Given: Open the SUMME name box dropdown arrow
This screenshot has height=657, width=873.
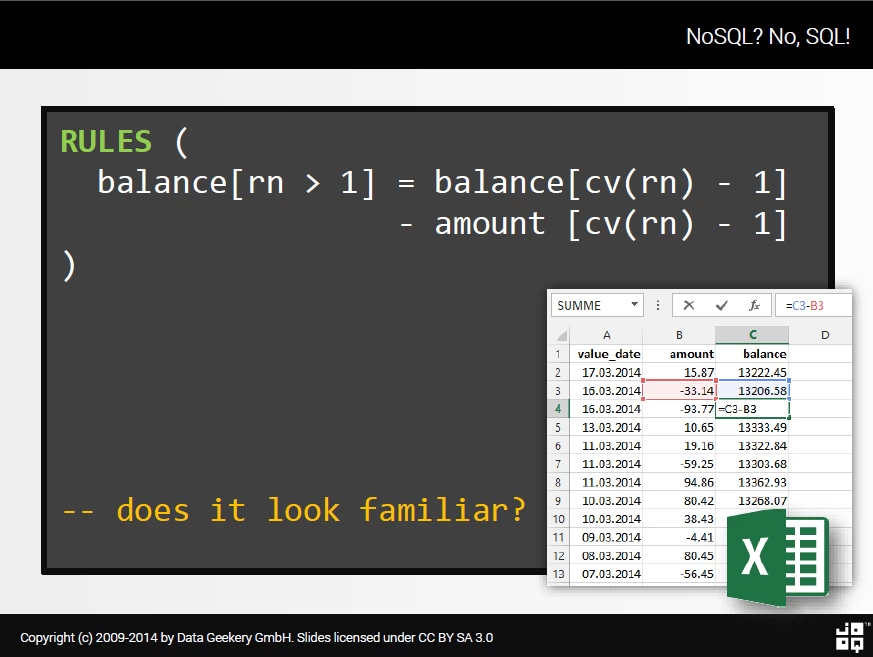Looking at the screenshot, I should point(634,305).
